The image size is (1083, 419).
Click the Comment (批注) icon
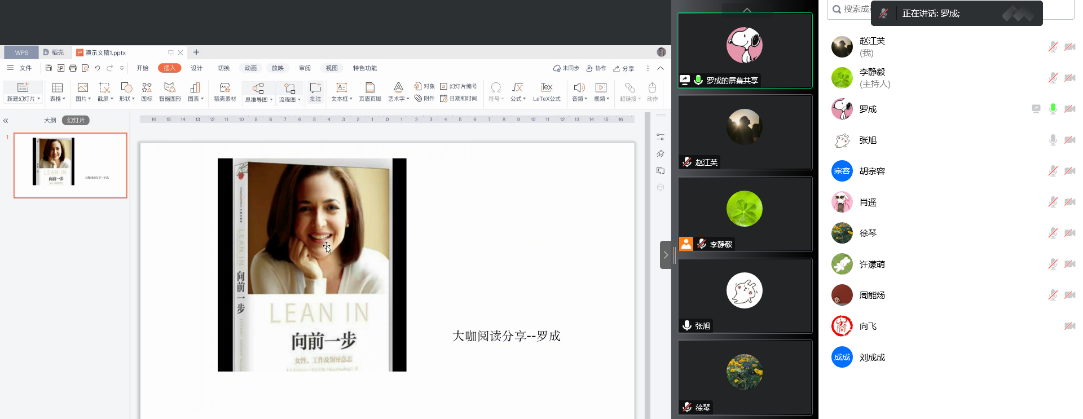[x=315, y=87]
